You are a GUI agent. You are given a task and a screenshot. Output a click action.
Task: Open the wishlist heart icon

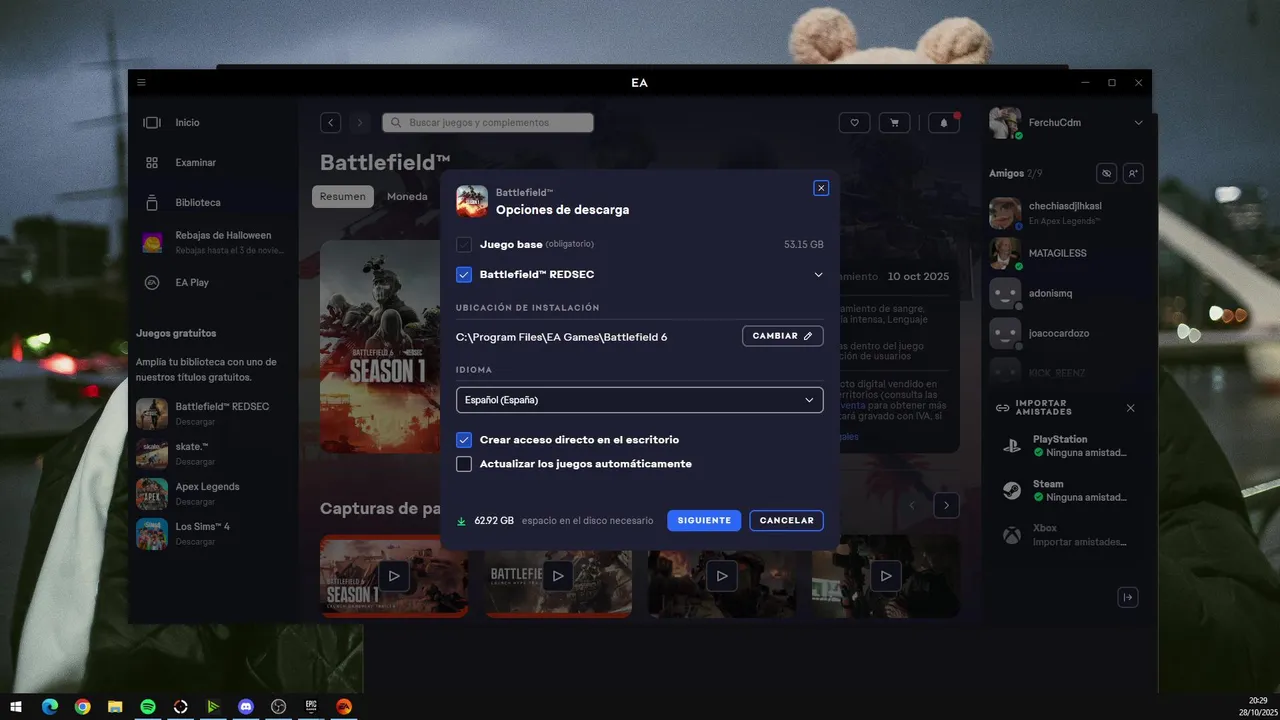854,123
